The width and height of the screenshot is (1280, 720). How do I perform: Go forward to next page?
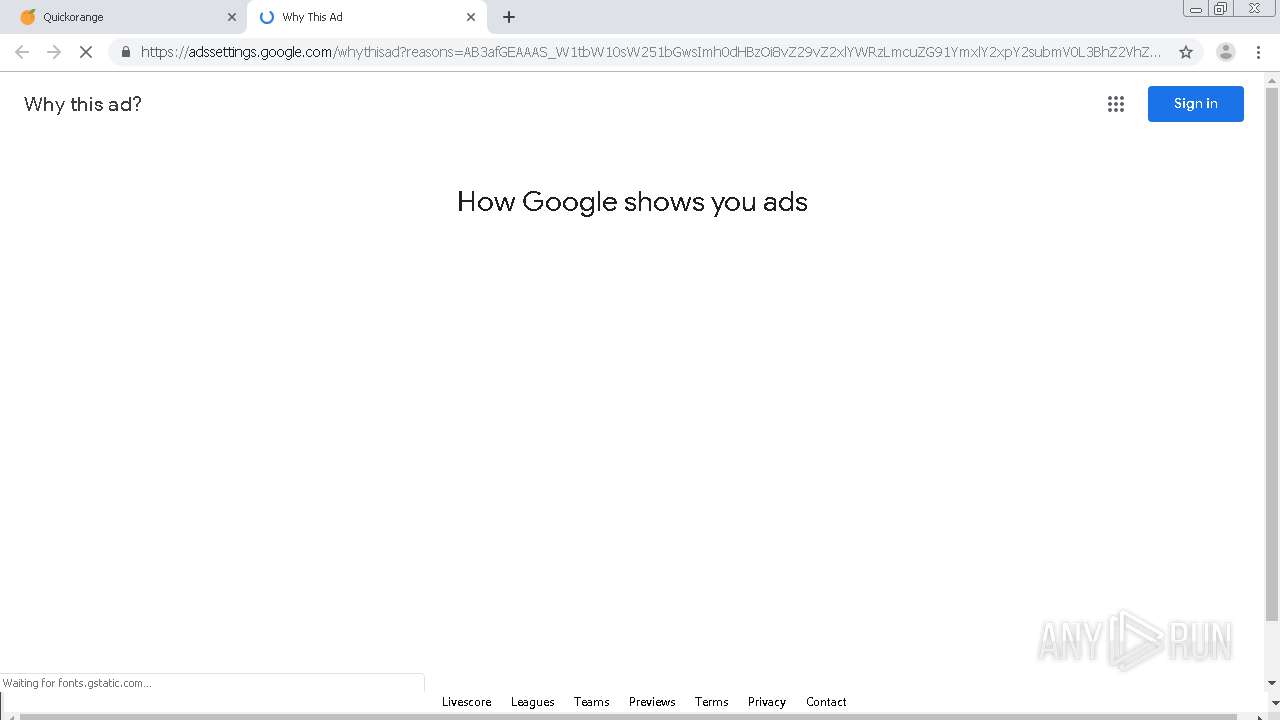54,52
